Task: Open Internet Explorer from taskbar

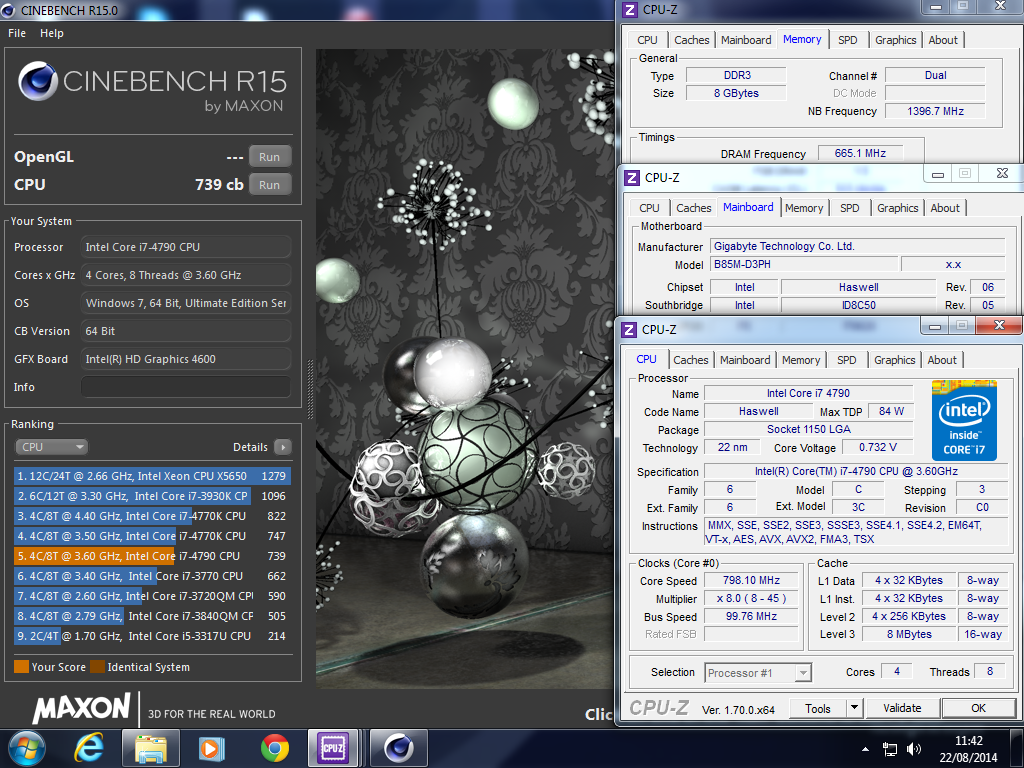Action: [x=89, y=748]
